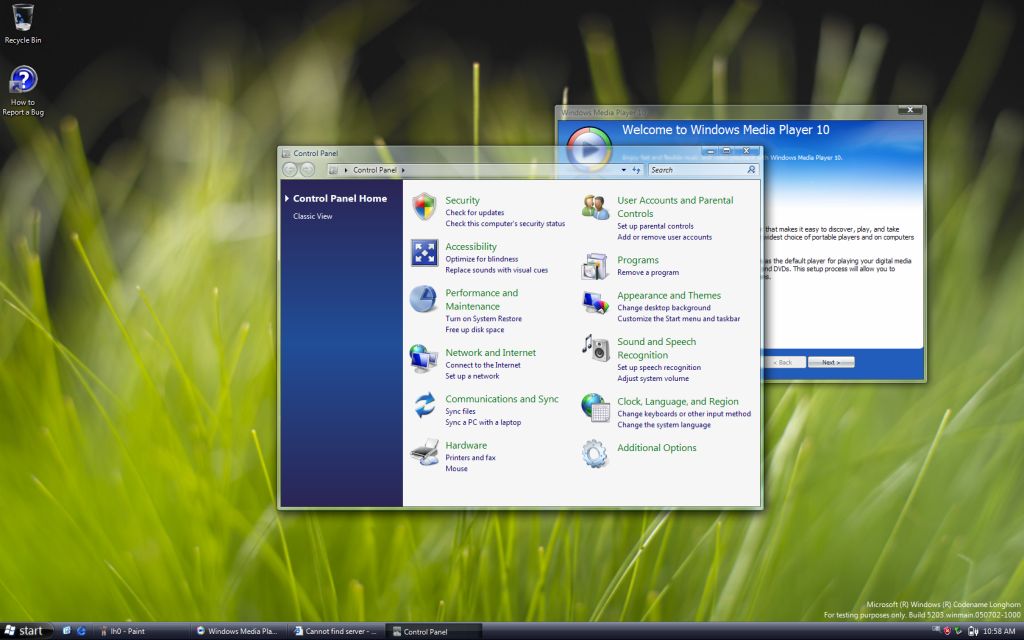Click the Network and Internet icon
This screenshot has width=1024, height=640.
pyautogui.click(x=424, y=358)
